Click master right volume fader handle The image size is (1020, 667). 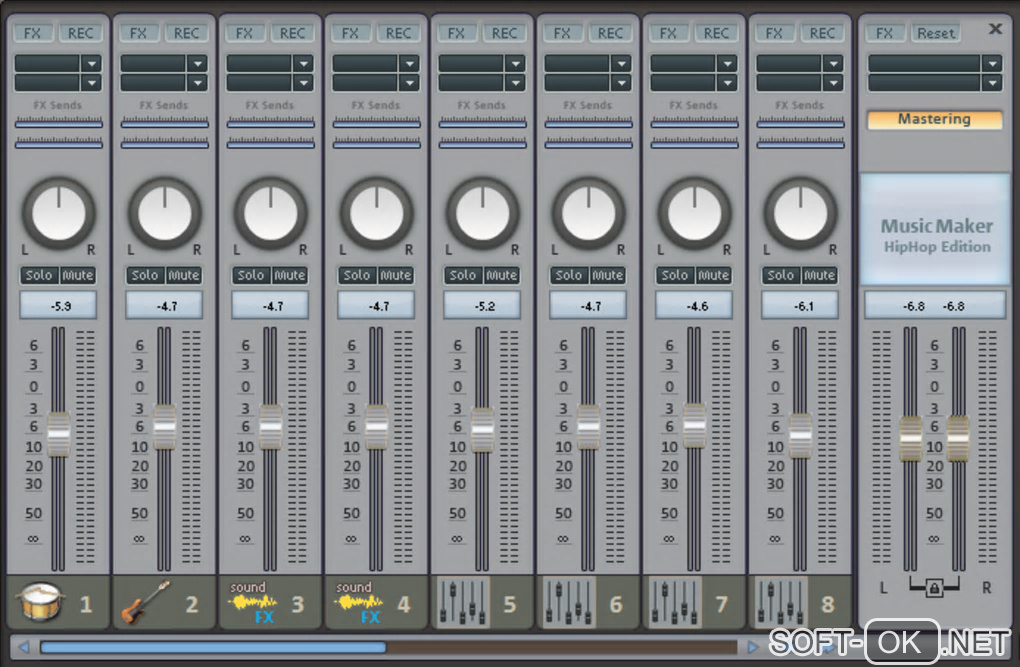pos(958,438)
